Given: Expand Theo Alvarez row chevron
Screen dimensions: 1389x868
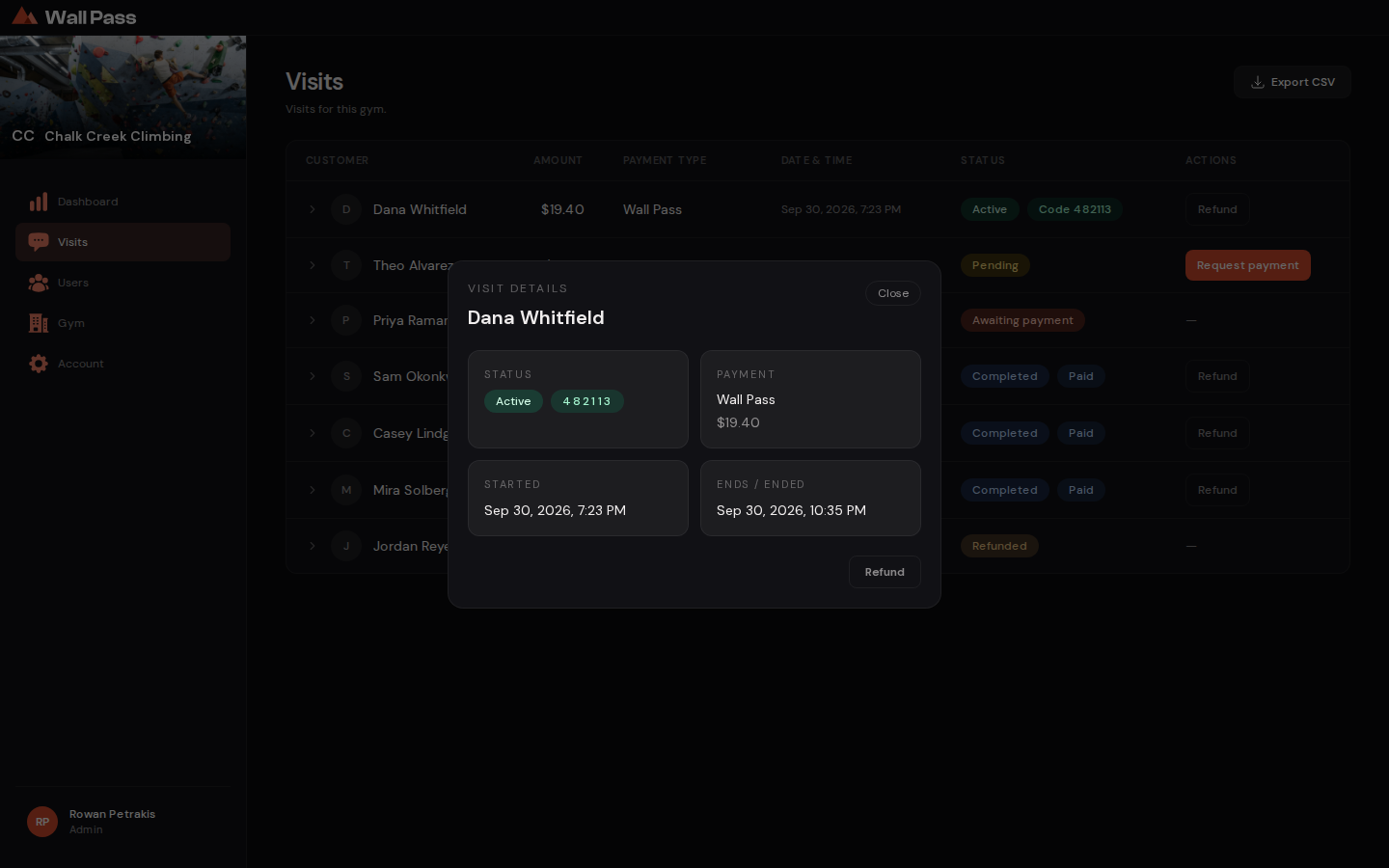Looking at the screenshot, I should click(313, 265).
